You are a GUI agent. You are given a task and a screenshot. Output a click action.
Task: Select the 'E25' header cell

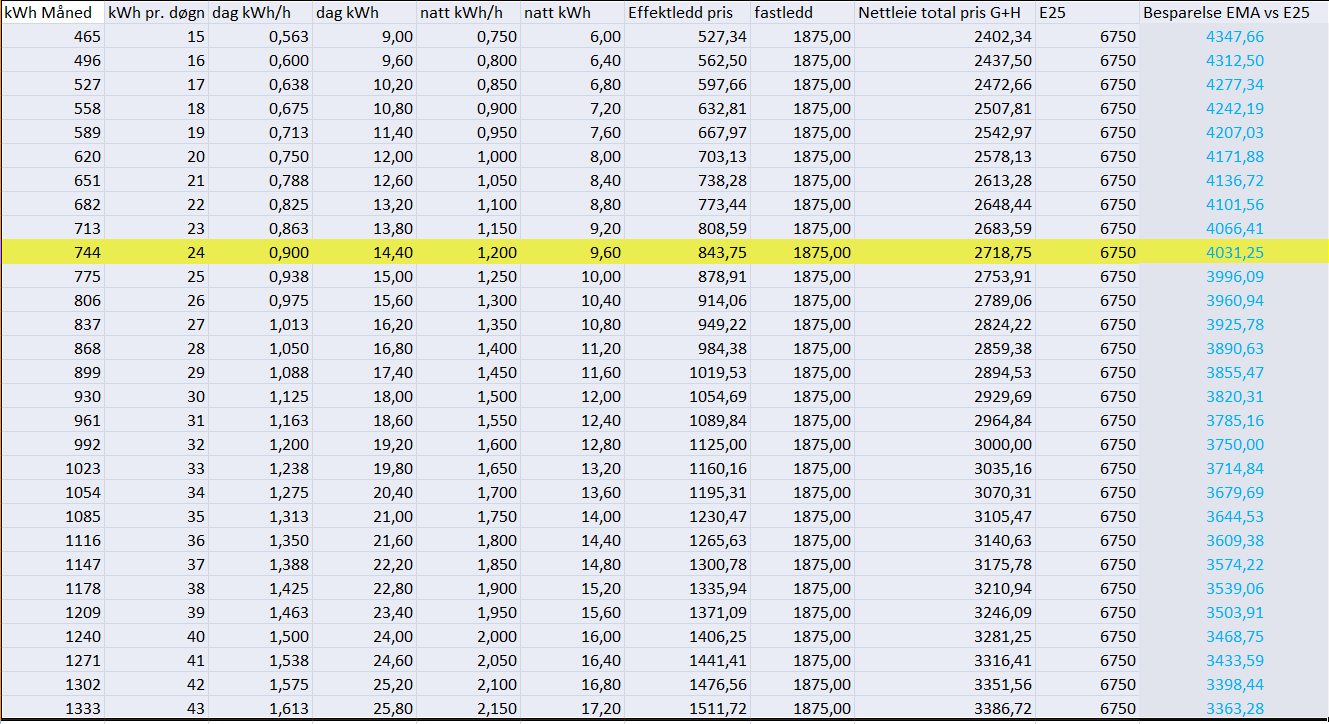tap(1088, 13)
